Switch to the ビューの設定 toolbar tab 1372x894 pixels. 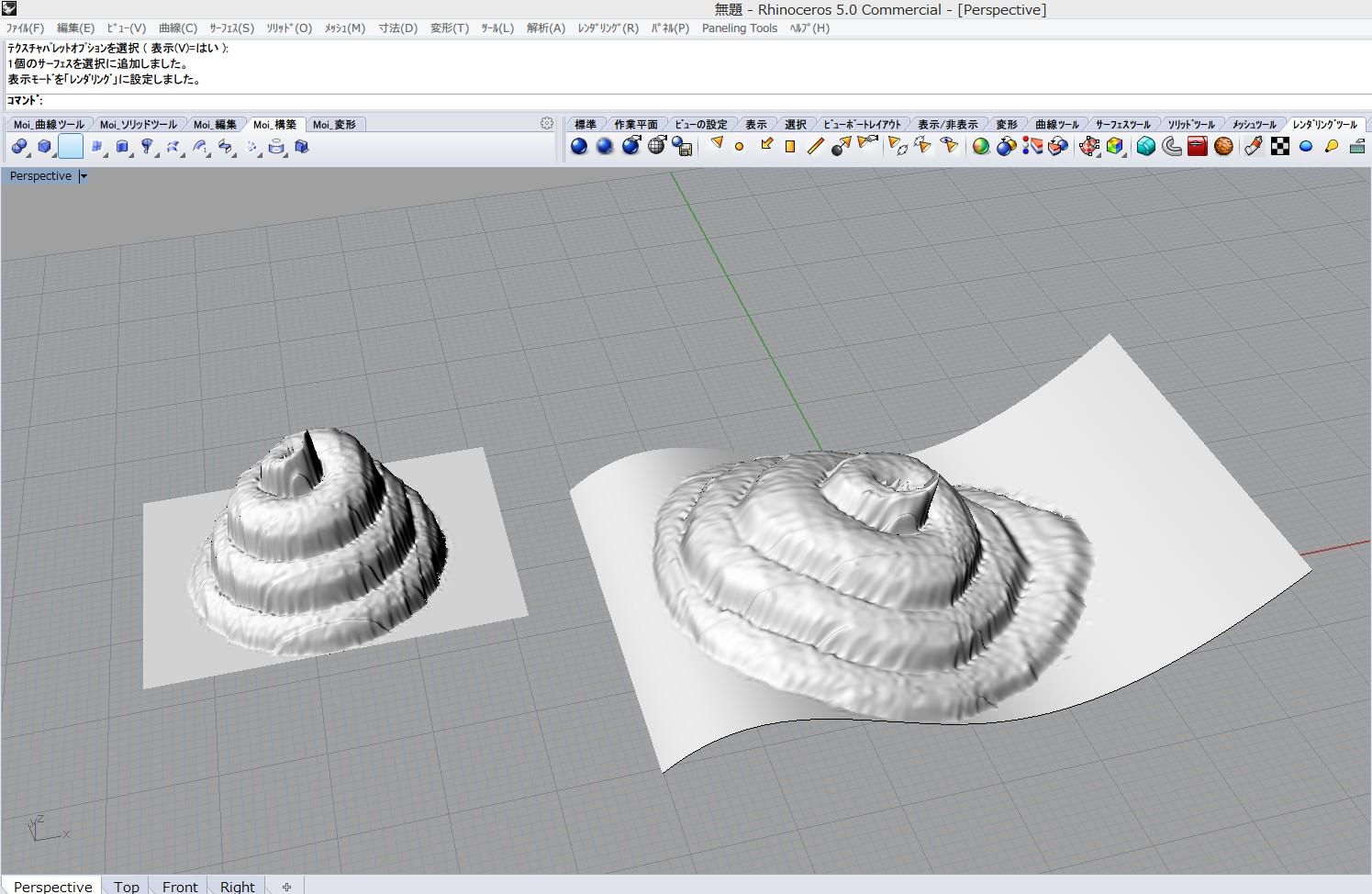(701, 125)
